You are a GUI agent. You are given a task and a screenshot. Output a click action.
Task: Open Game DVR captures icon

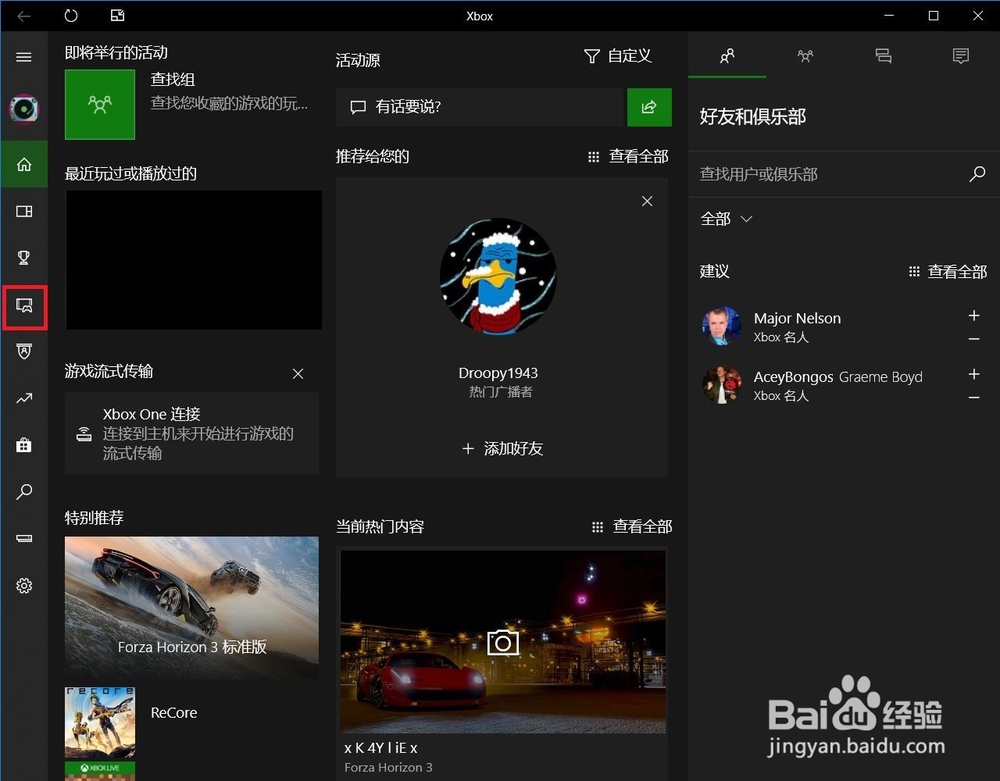click(x=24, y=306)
